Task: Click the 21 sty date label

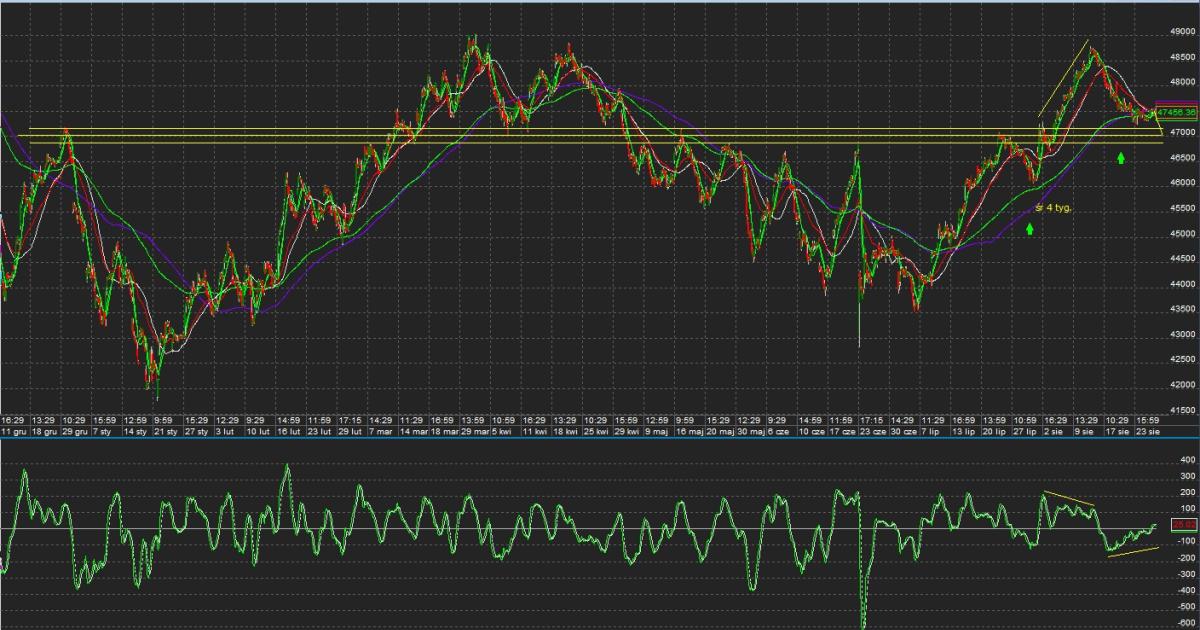Action: pos(165,431)
